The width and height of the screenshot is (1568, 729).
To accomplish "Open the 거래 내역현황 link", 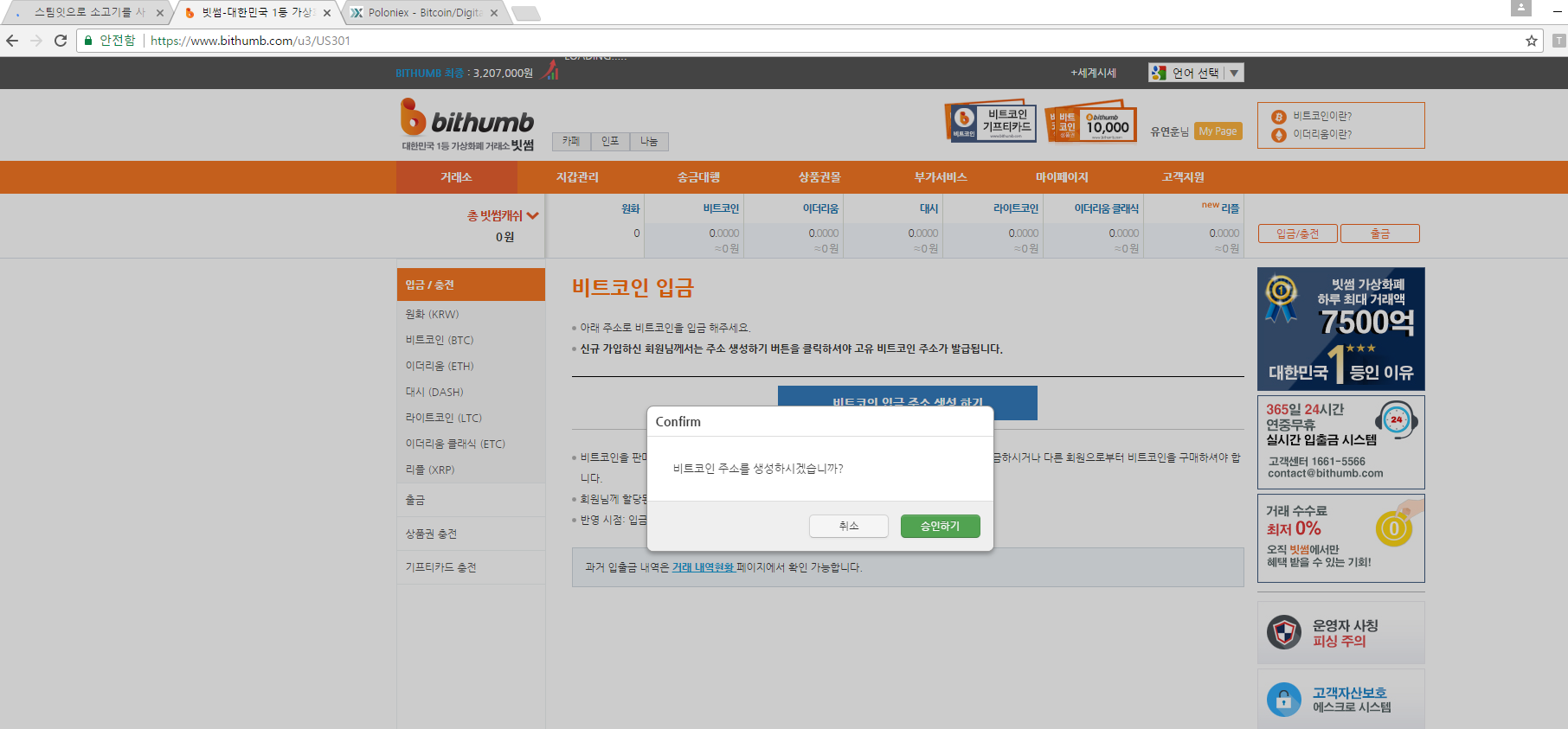I will point(704,567).
